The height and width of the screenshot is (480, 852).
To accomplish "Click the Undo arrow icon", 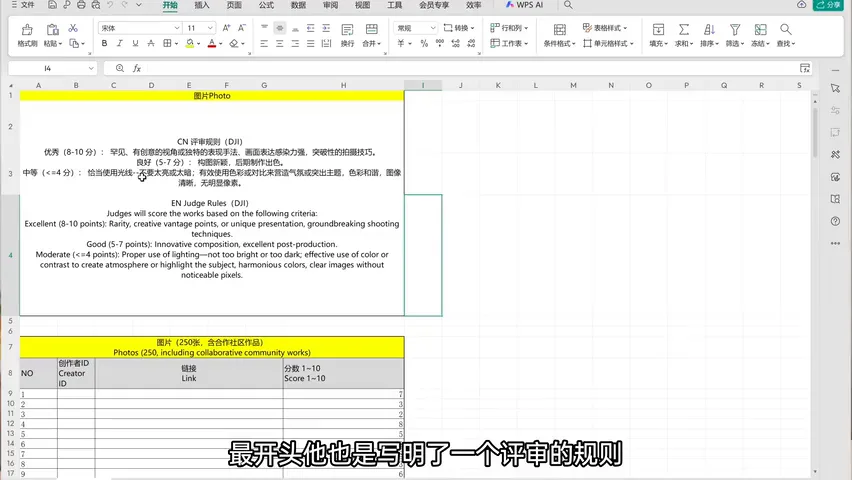I will pyautogui.click(x=110, y=5).
